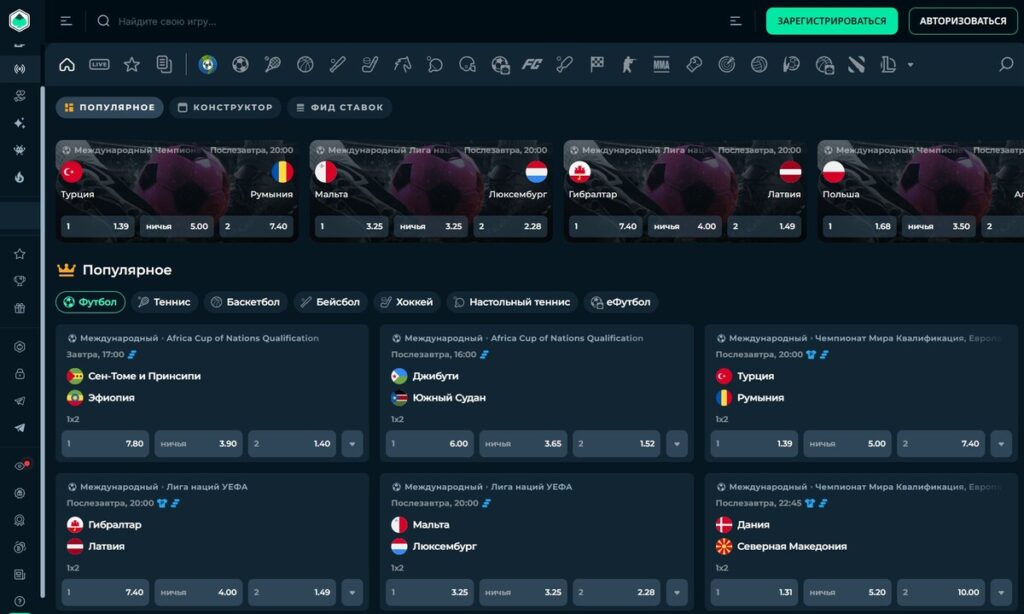Select the Настольный теннис filter chip

512,302
